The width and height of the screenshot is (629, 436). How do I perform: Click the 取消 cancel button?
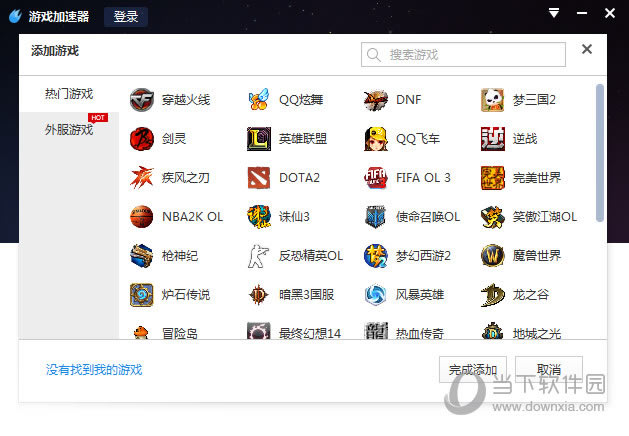click(x=549, y=369)
